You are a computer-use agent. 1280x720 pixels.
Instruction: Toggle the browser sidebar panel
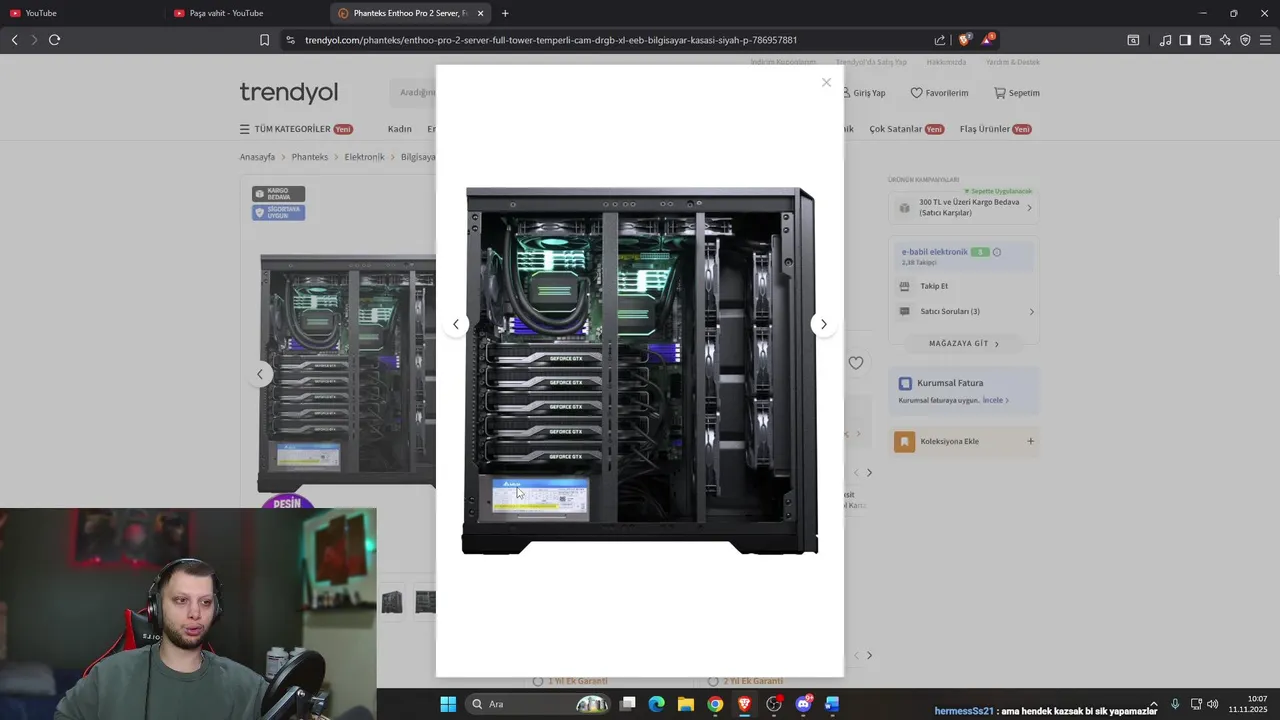(1185, 40)
